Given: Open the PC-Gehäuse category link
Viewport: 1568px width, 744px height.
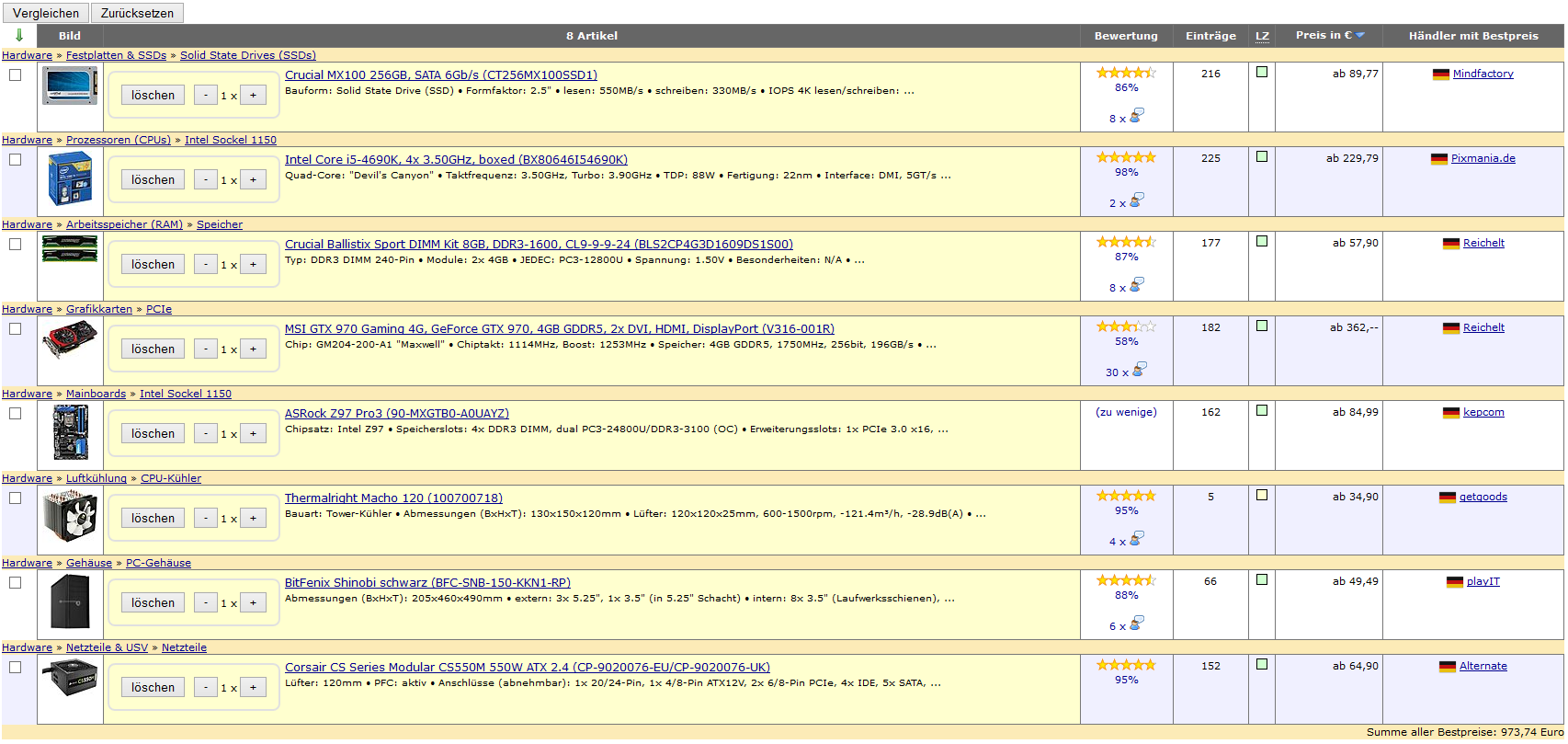Looking at the screenshot, I should (x=158, y=563).
